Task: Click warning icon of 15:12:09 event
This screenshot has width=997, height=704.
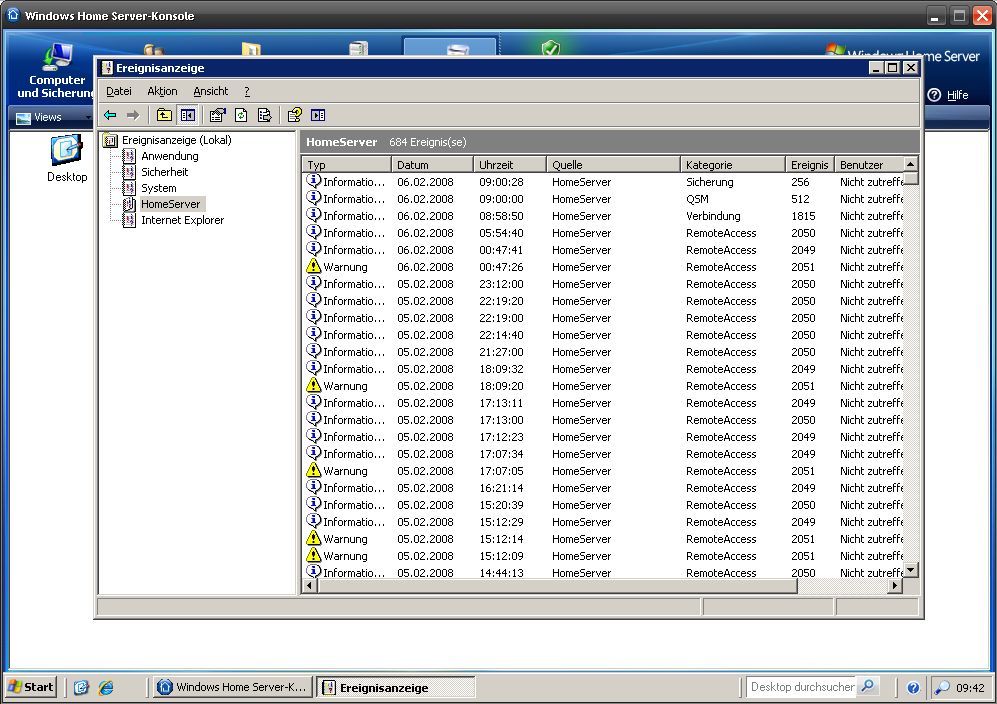Action: [313, 555]
